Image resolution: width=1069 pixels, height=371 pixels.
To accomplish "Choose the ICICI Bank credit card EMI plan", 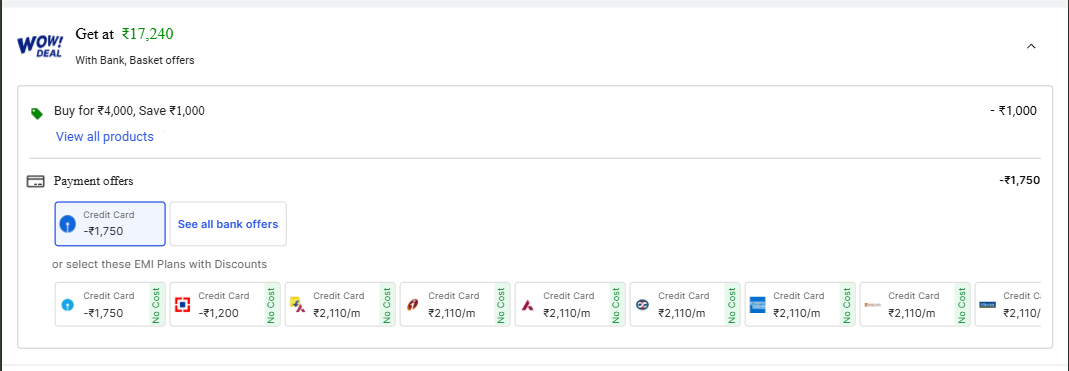I will coord(455,304).
